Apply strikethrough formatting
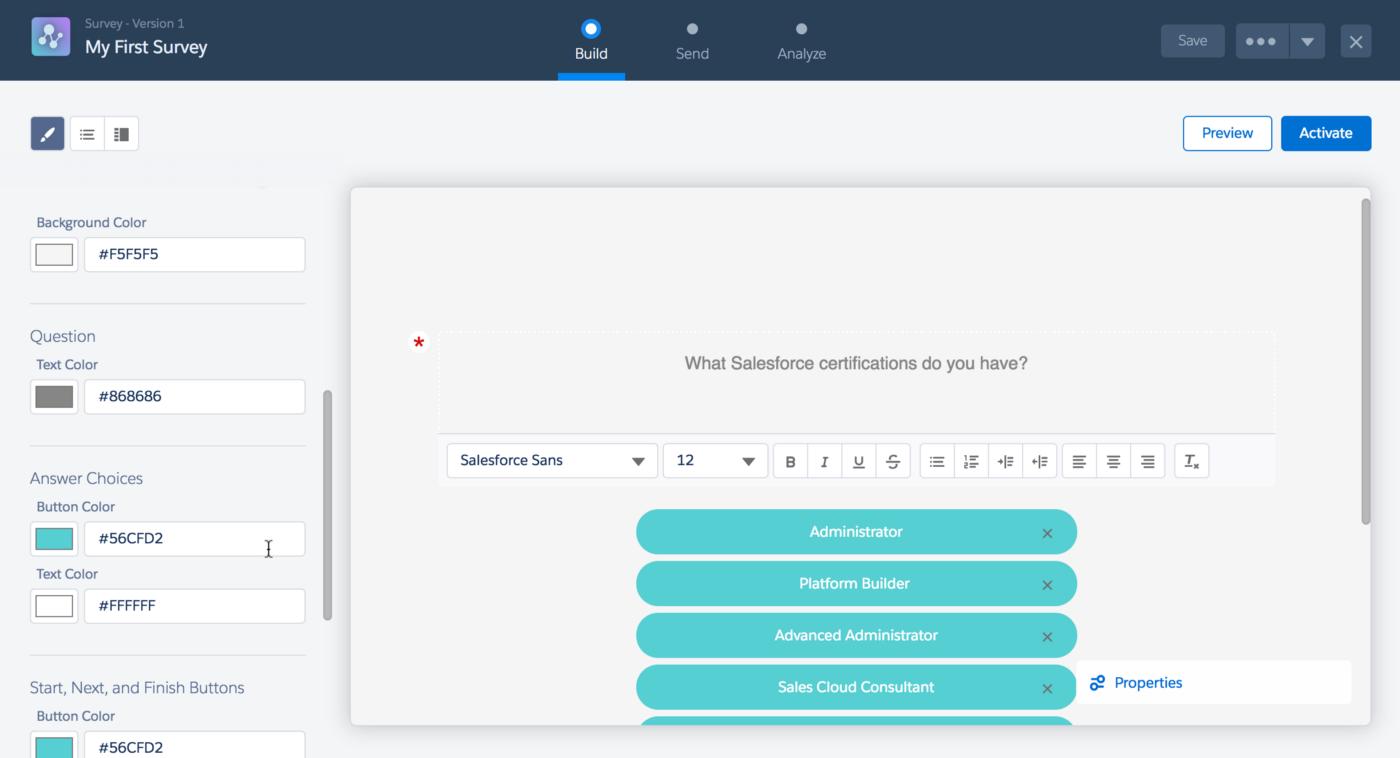This screenshot has width=1400, height=758. tap(892, 461)
